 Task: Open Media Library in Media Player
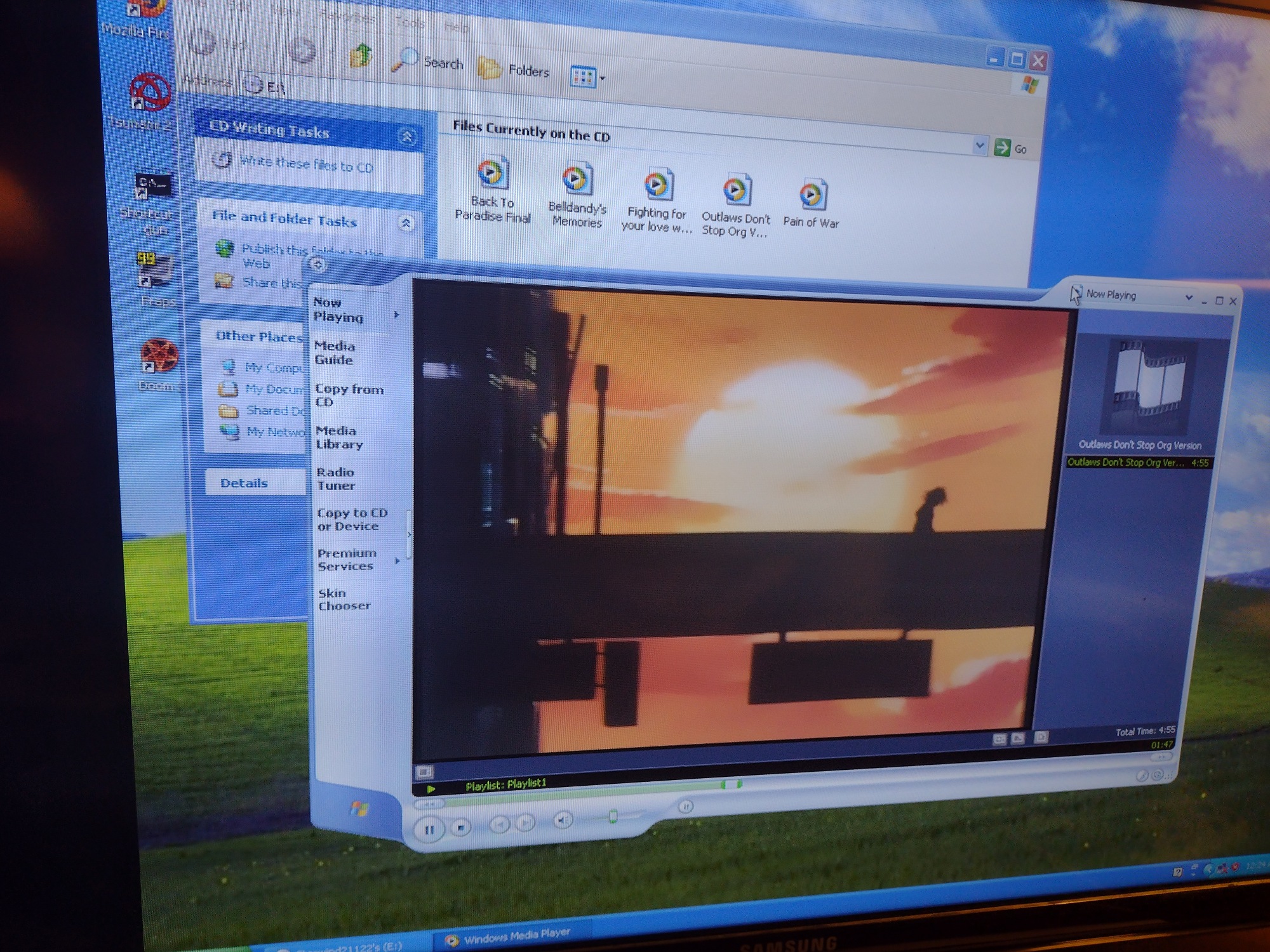click(339, 437)
